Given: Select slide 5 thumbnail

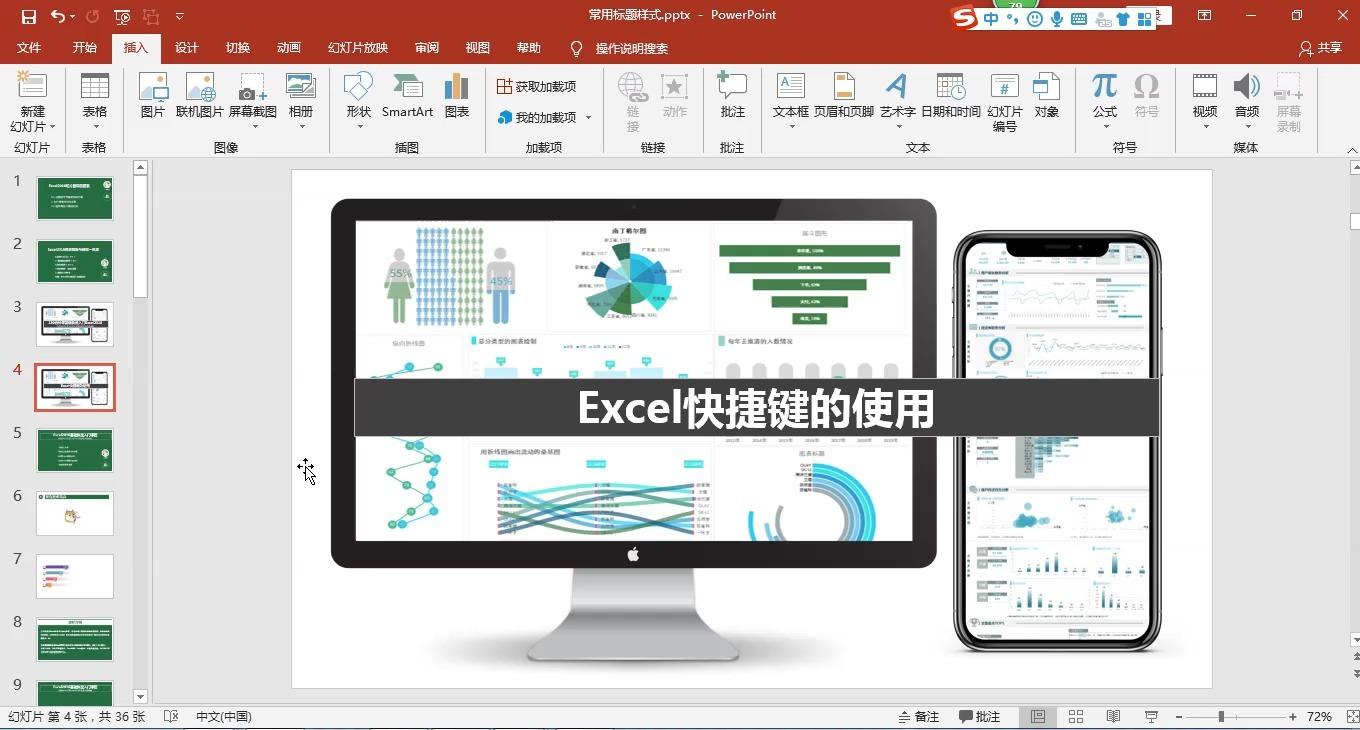Looking at the screenshot, I should coord(75,450).
